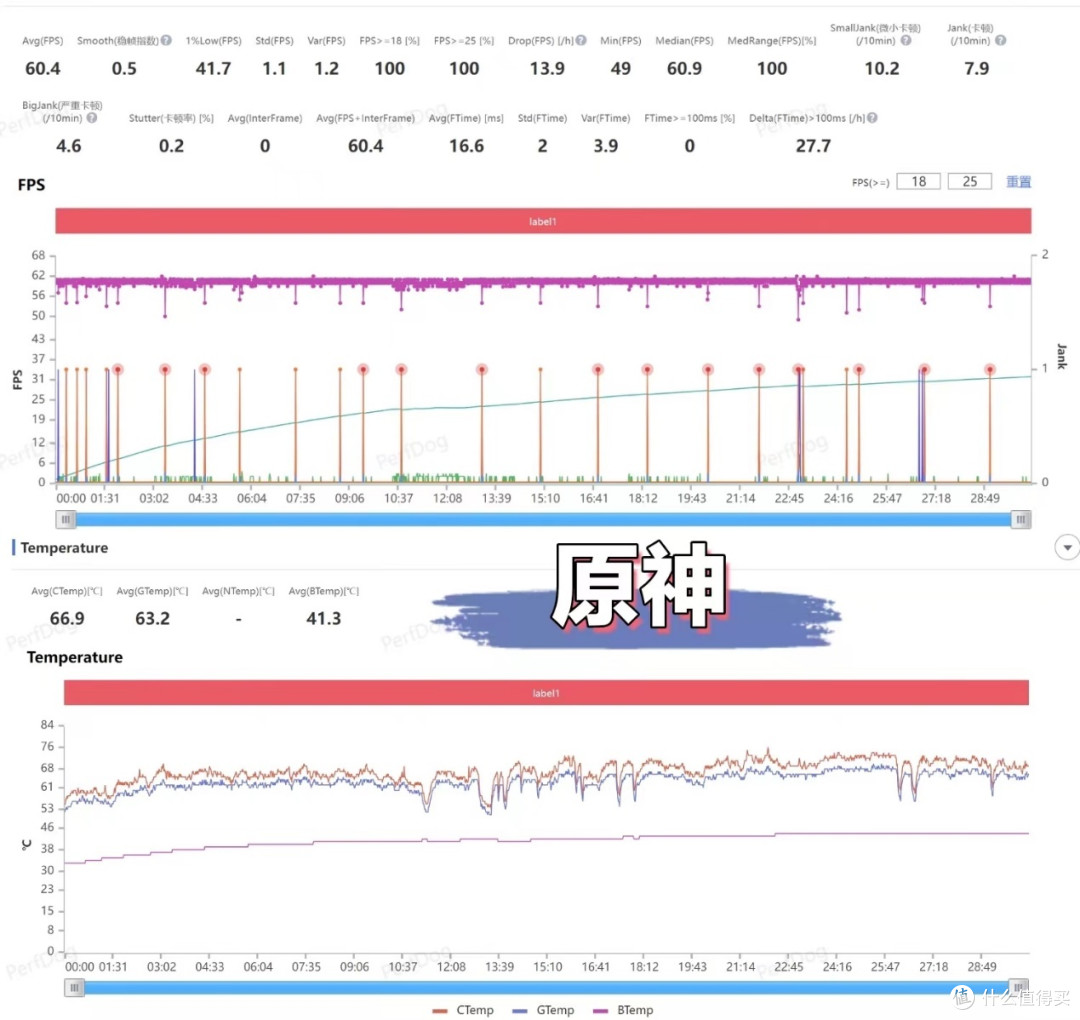This screenshot has width=1080, height=1020.
Task: Grab right handle of Temperature range slider
Action: [x=1019, y=988]
